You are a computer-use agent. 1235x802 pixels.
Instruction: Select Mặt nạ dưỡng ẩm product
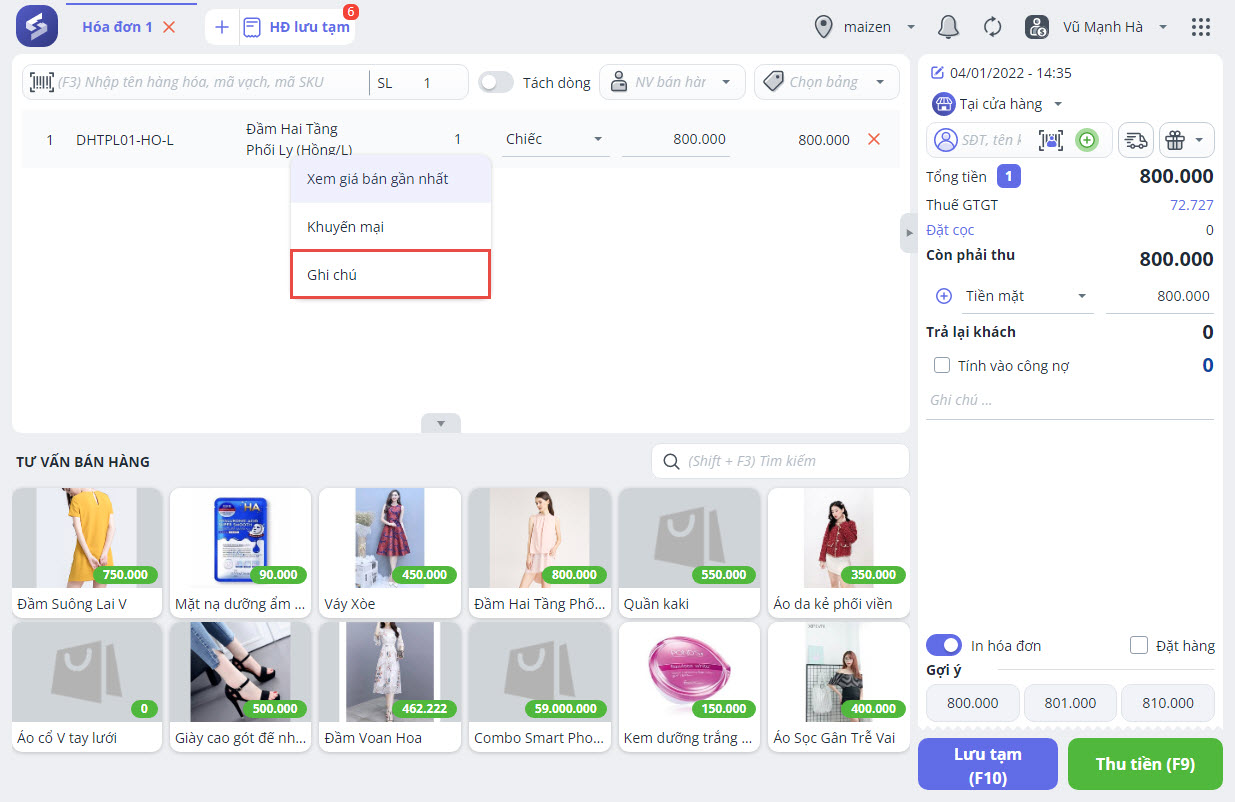pos(240,553)
